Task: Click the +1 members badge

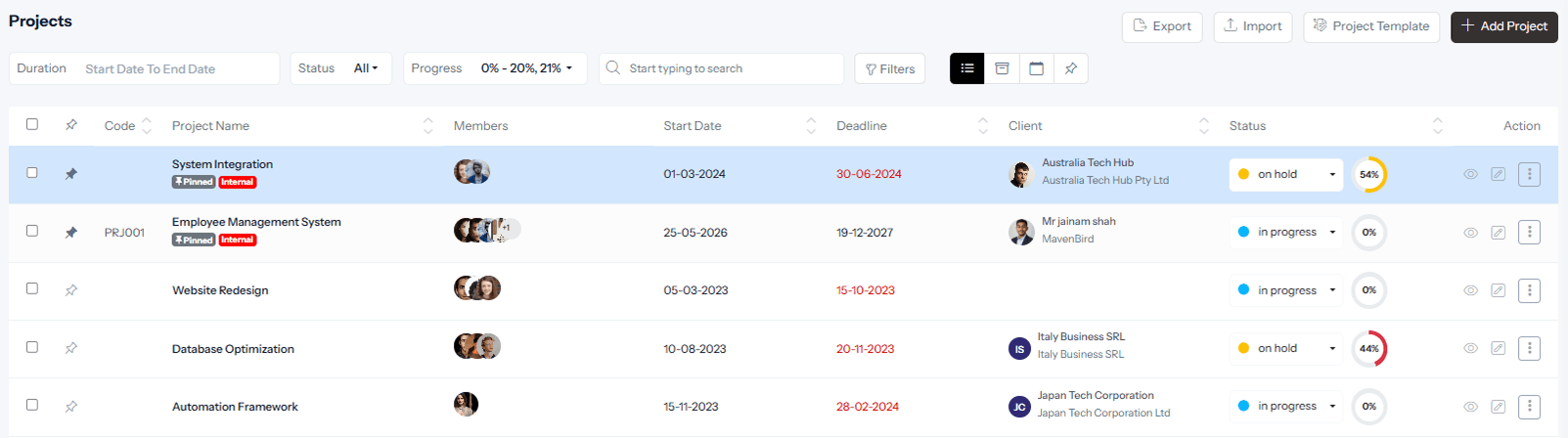Action: click(x=508, y=228)
